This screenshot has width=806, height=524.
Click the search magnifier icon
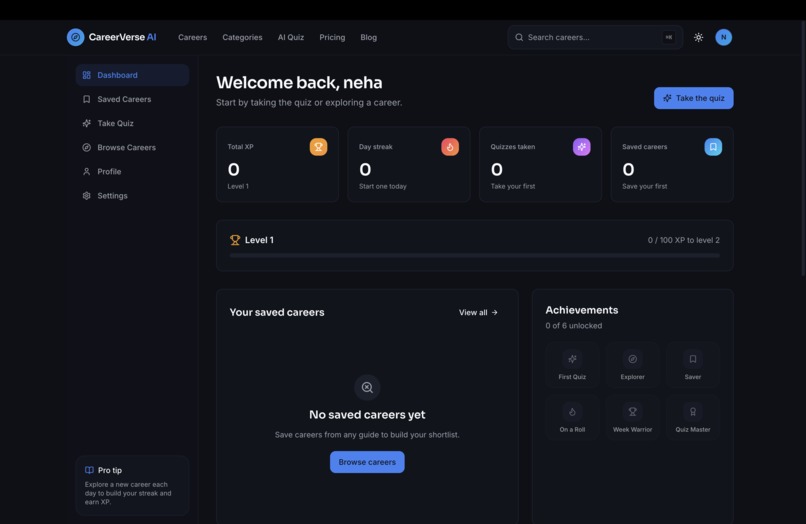pyautogui.click(x=519, y=38)
